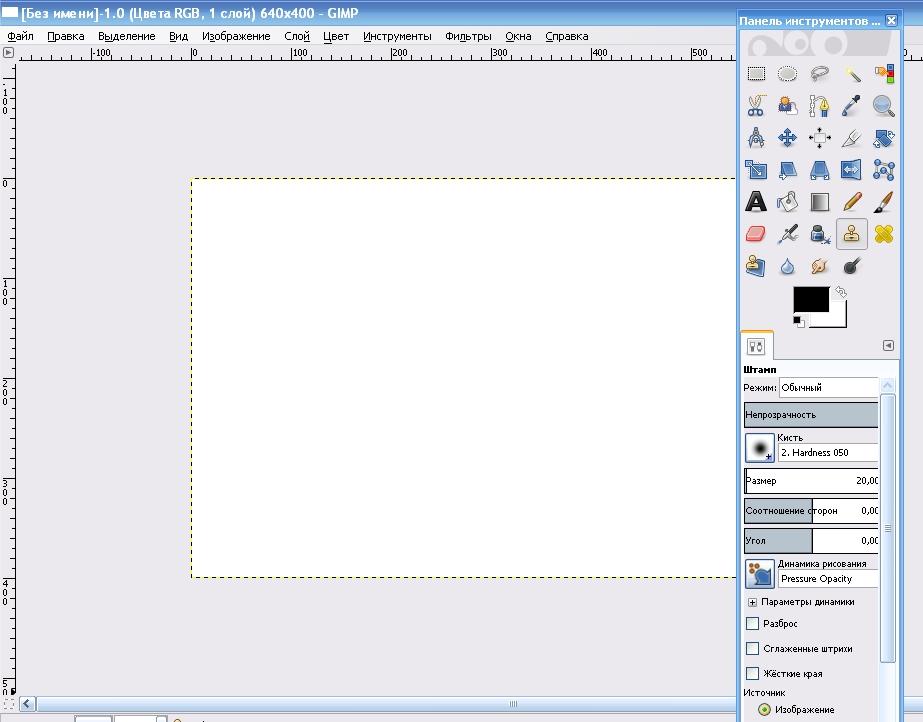This screenshot has height=722, width=923.
Task: Open the tool options tab menu arrow
Action: pyautogui.click(x=888, y=346)
